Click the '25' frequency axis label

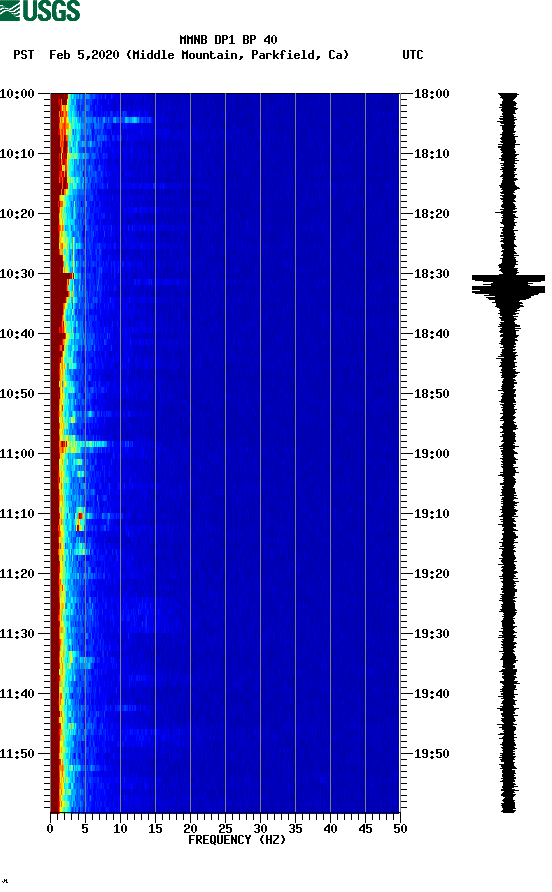point(225,829)
